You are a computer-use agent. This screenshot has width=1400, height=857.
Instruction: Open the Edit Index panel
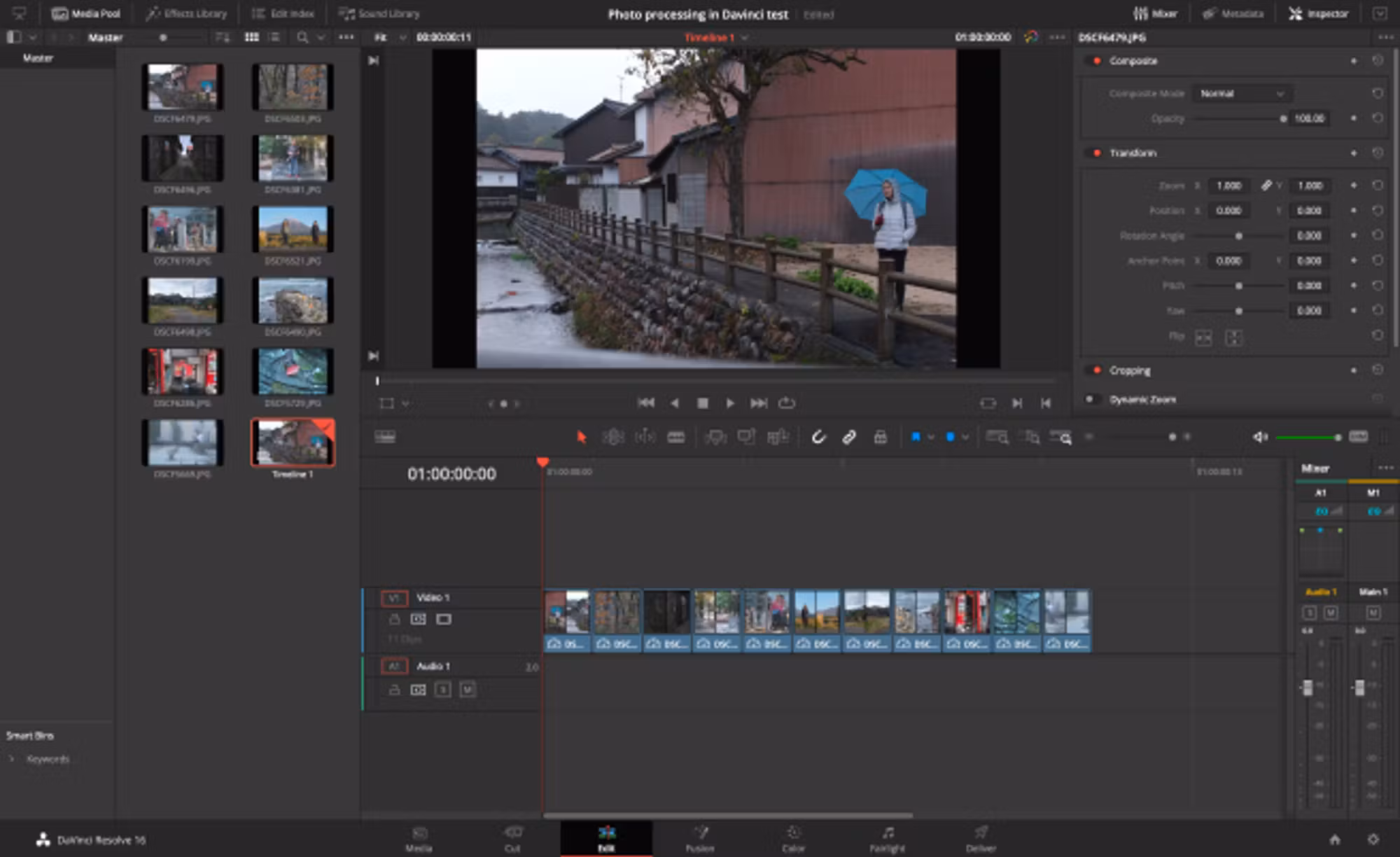pyautogui.click(x=283, y=13)
